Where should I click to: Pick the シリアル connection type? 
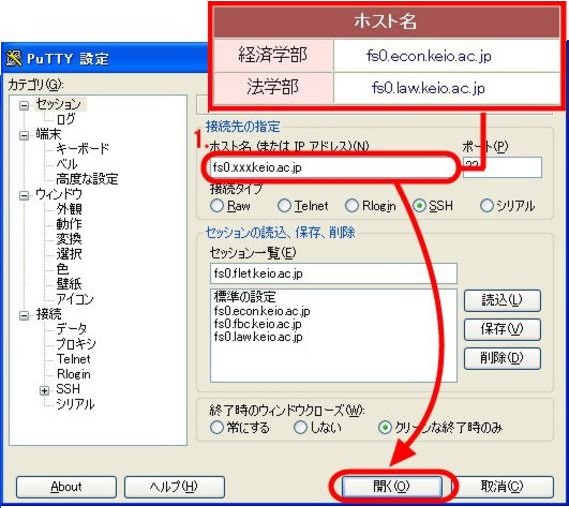[487, 206]
